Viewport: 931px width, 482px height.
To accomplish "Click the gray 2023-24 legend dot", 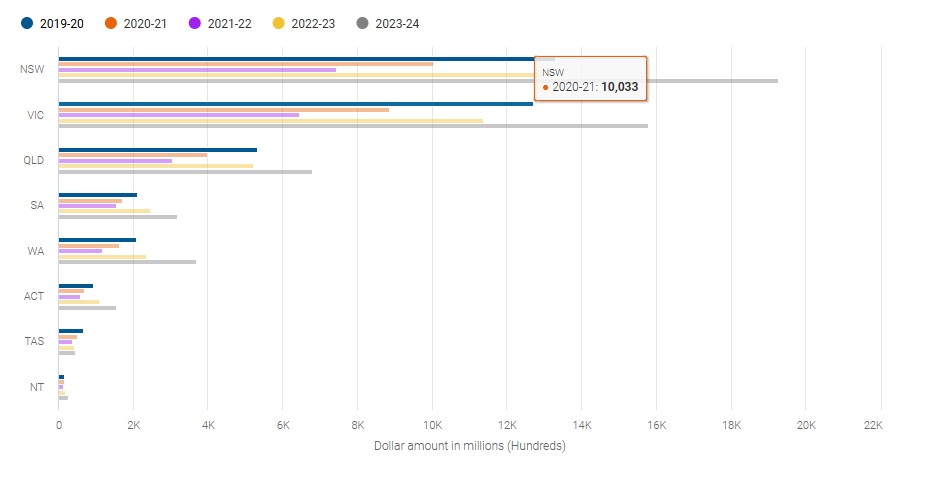I will coord(363,23).
